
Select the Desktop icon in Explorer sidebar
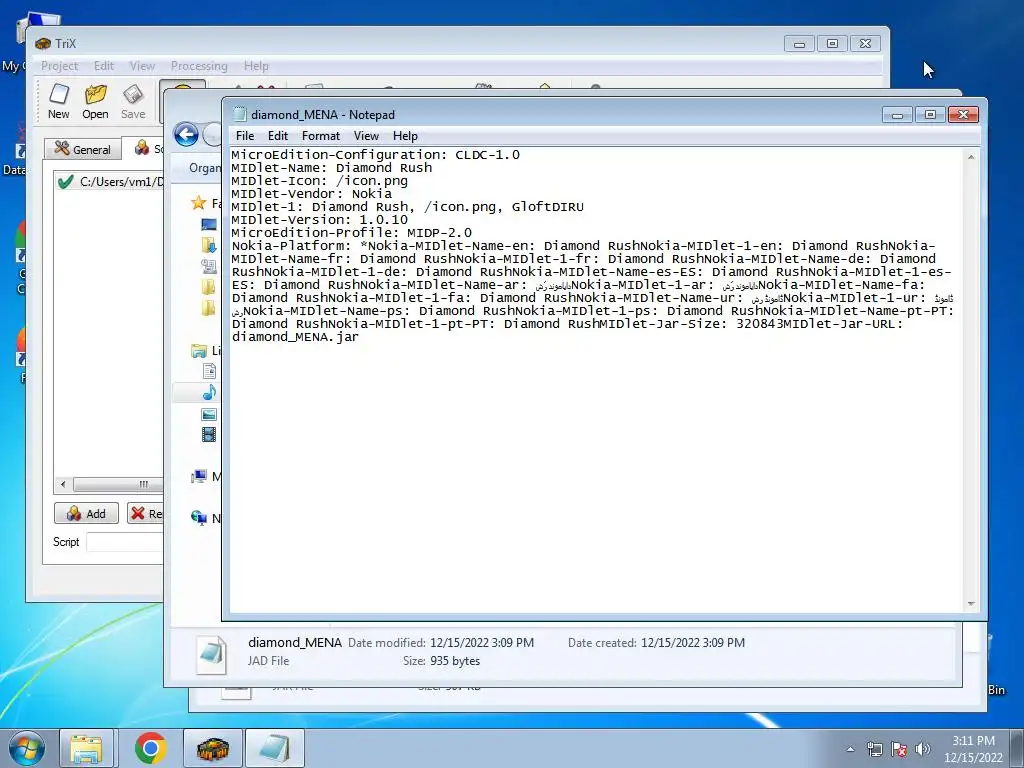[208, 225]
